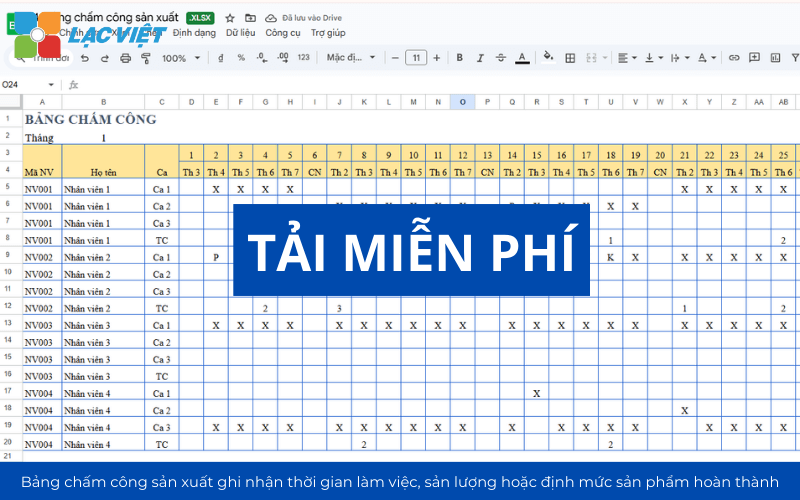Select NV003 cell in row 13
Image resolution: width=800 pixels, height=500 pixels.
[x=40, y=325]
